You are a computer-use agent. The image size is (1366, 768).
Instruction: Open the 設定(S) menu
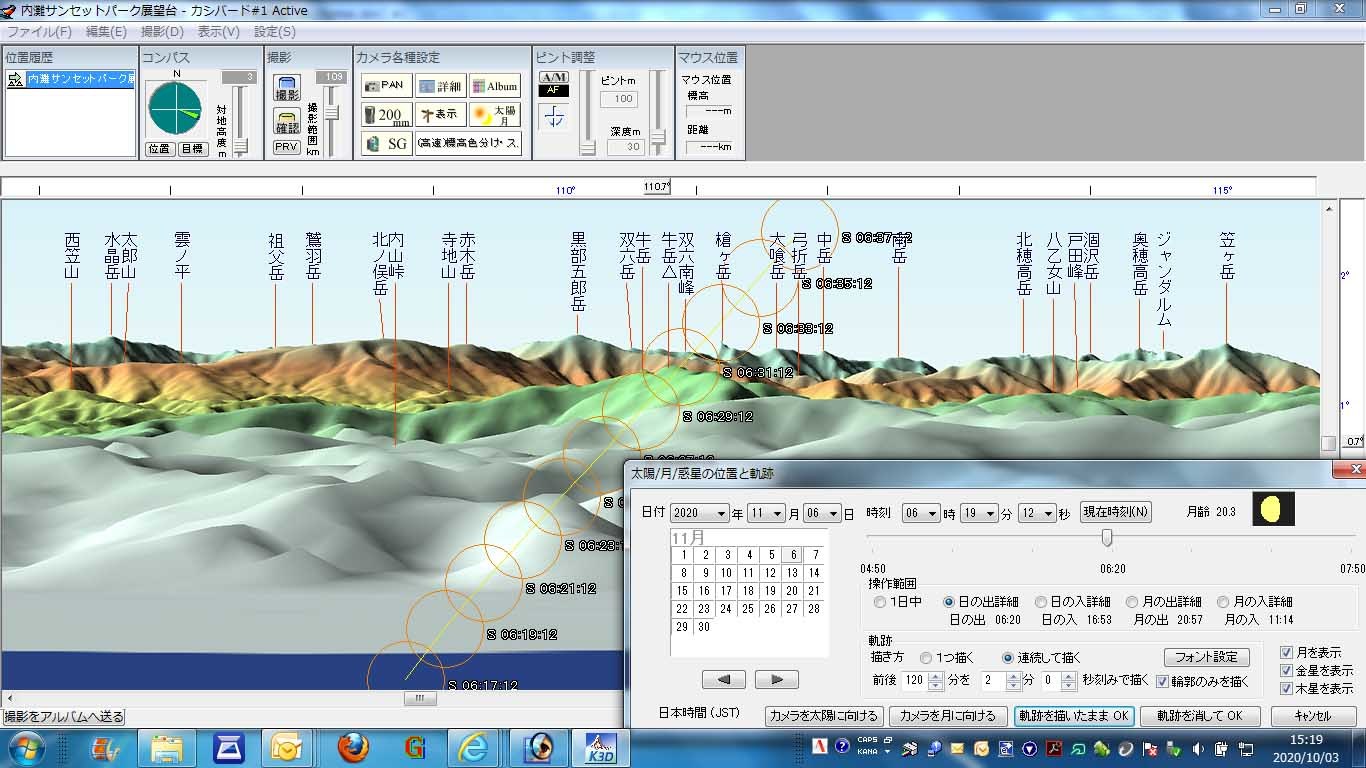pos(274,31)
